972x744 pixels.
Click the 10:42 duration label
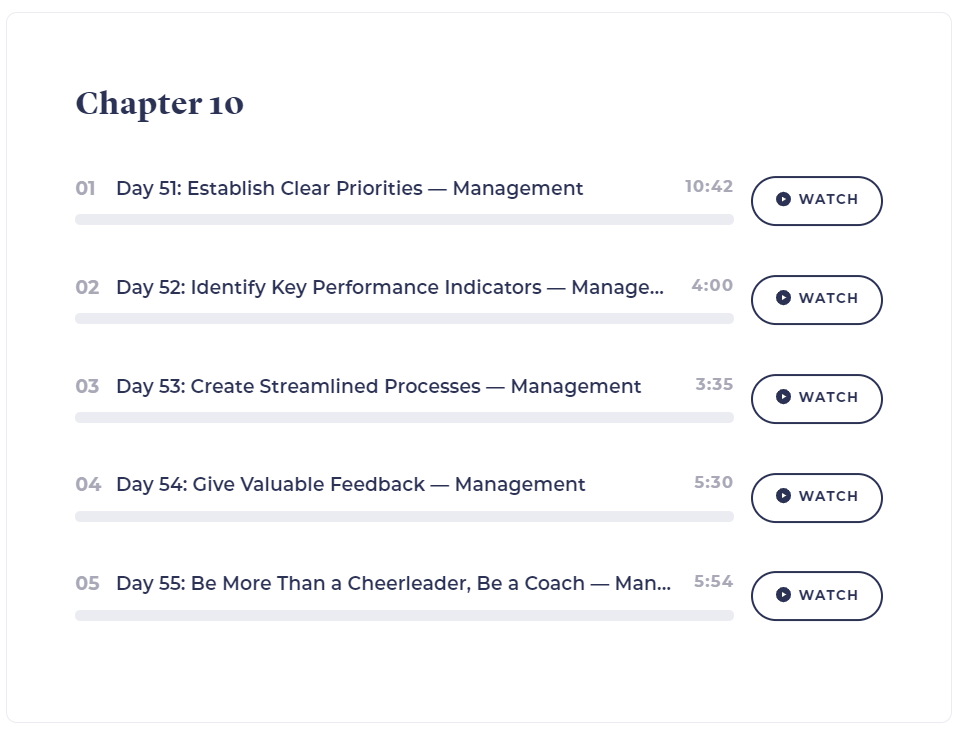(x=709, y=187)
